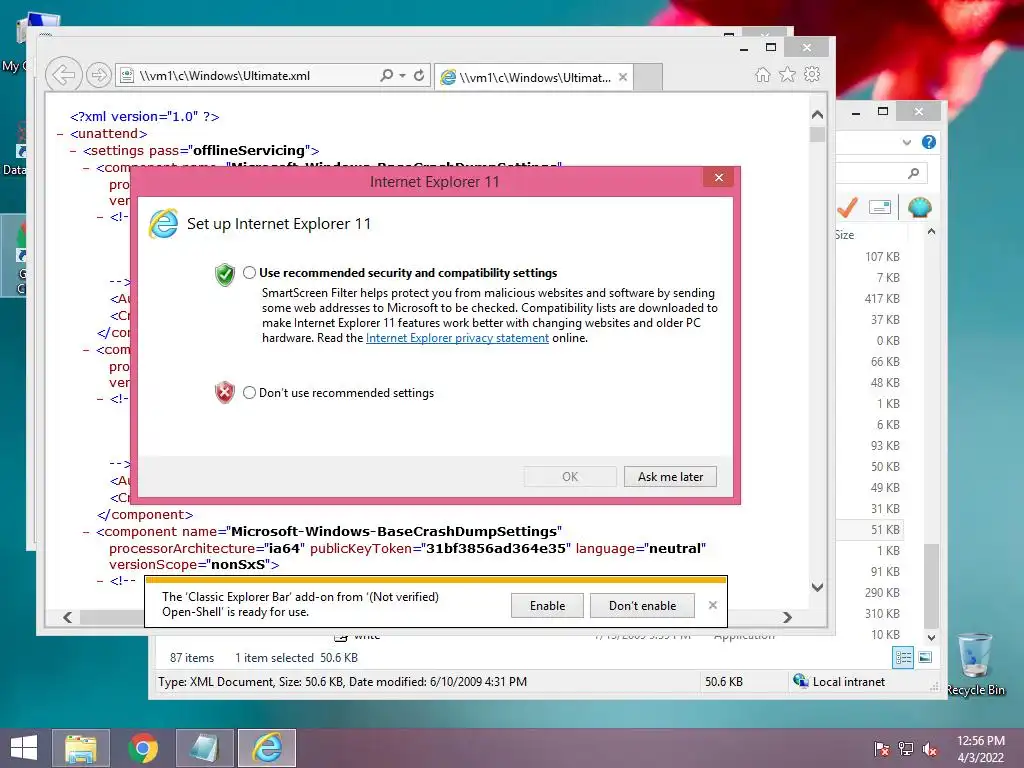
Task: Enable the Classic Explorer Bar add-on
Action: (547, 605)
